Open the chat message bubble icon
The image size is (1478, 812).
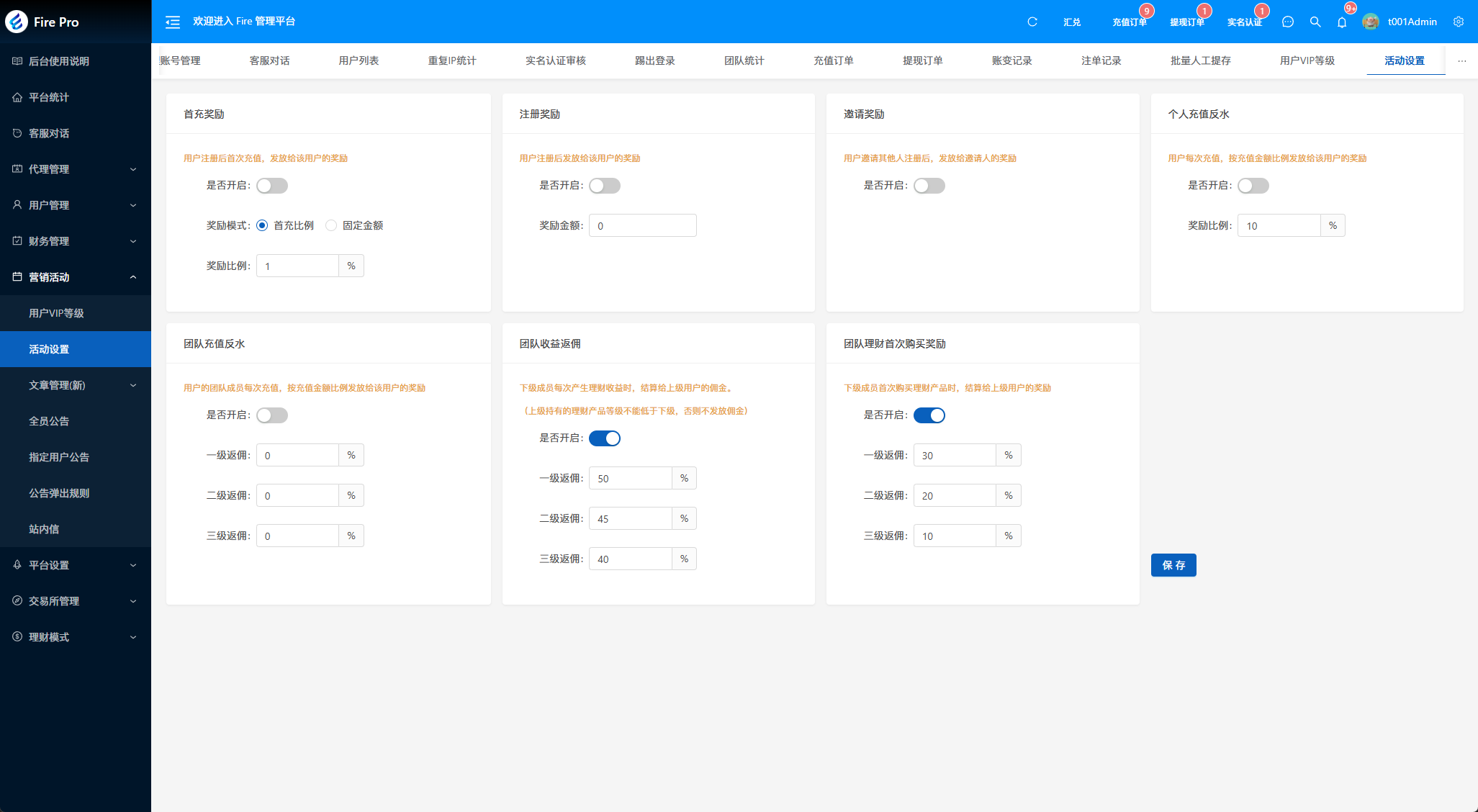(x=1288, y=22)
